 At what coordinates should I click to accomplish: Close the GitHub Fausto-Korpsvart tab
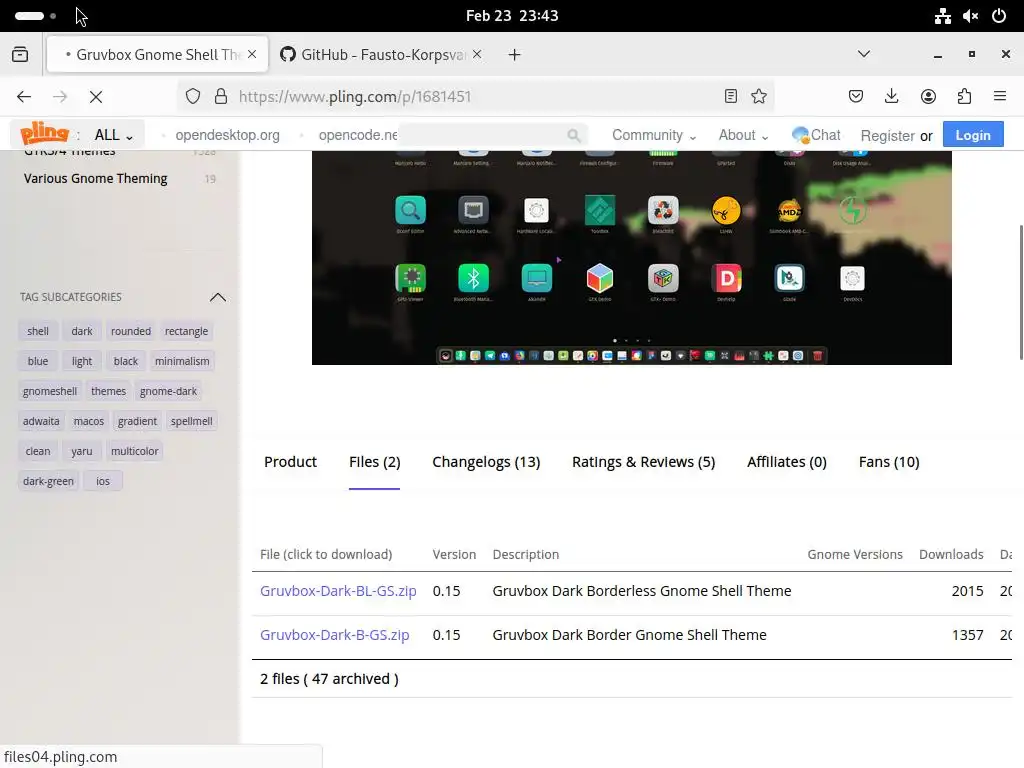tap(477, 54)
